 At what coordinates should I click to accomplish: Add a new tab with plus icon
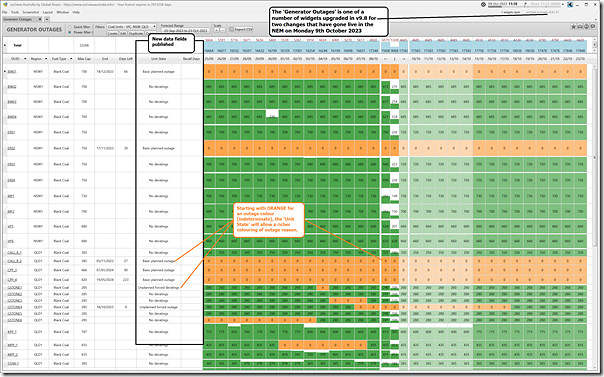click(47, 19)
